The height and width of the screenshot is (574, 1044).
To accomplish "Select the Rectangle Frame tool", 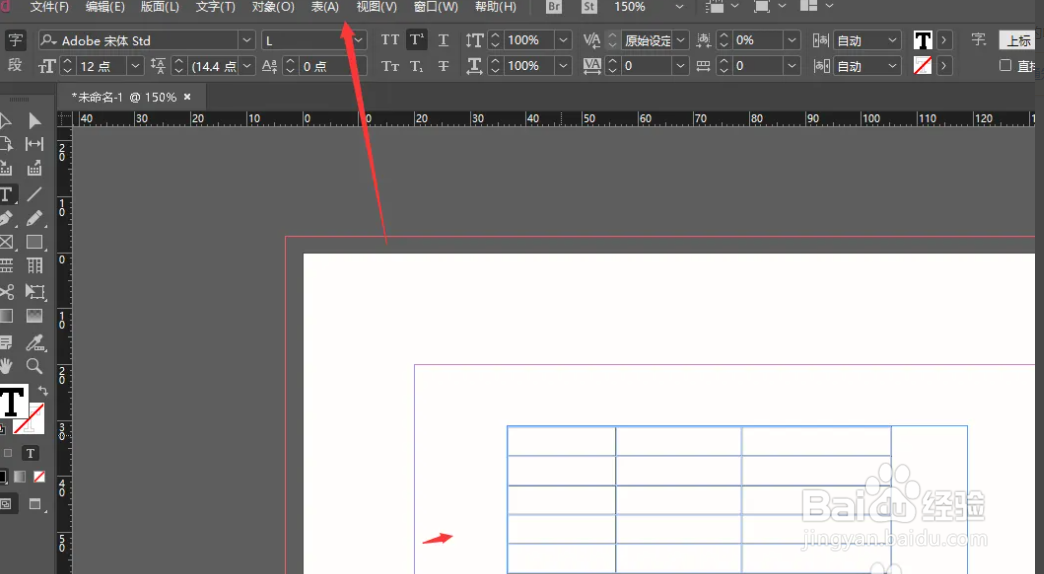I will tap(7, 242).
